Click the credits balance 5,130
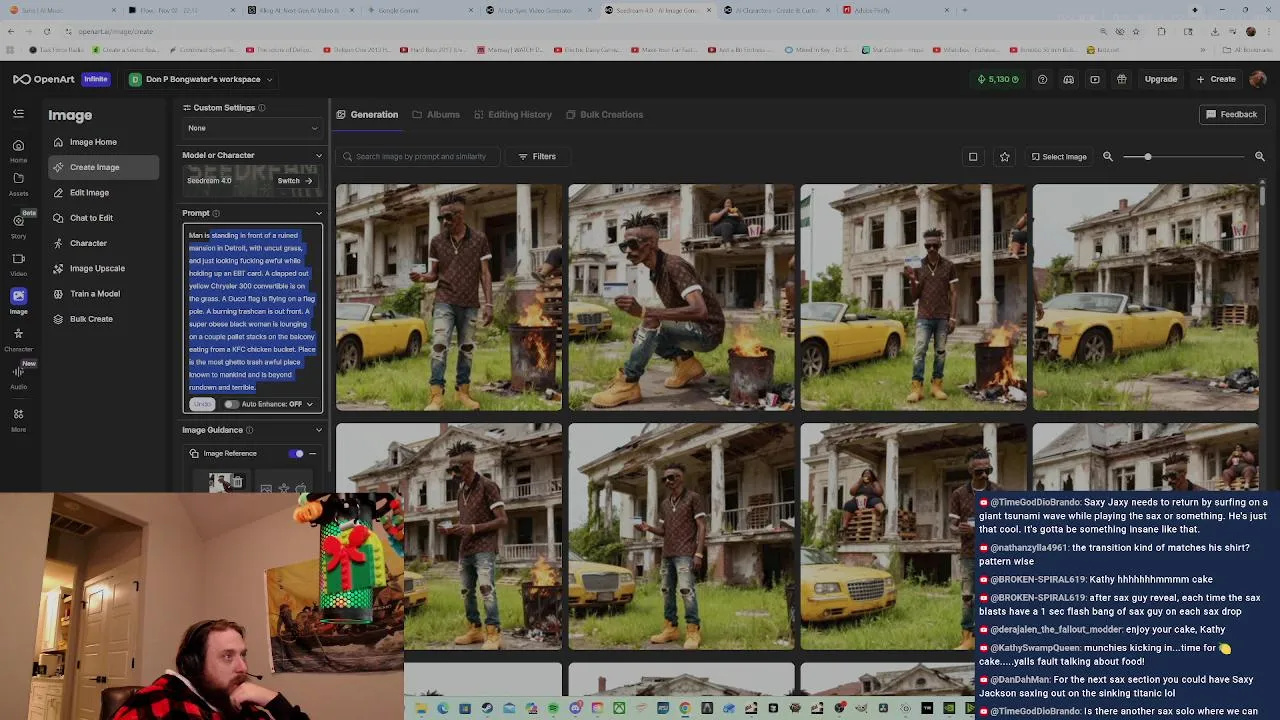This screenshot has width=1280, height=720. [x=998, y=79]
